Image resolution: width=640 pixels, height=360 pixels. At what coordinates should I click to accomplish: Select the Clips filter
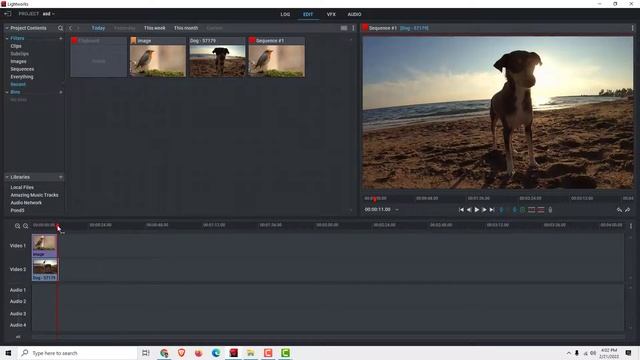[16, 46]
